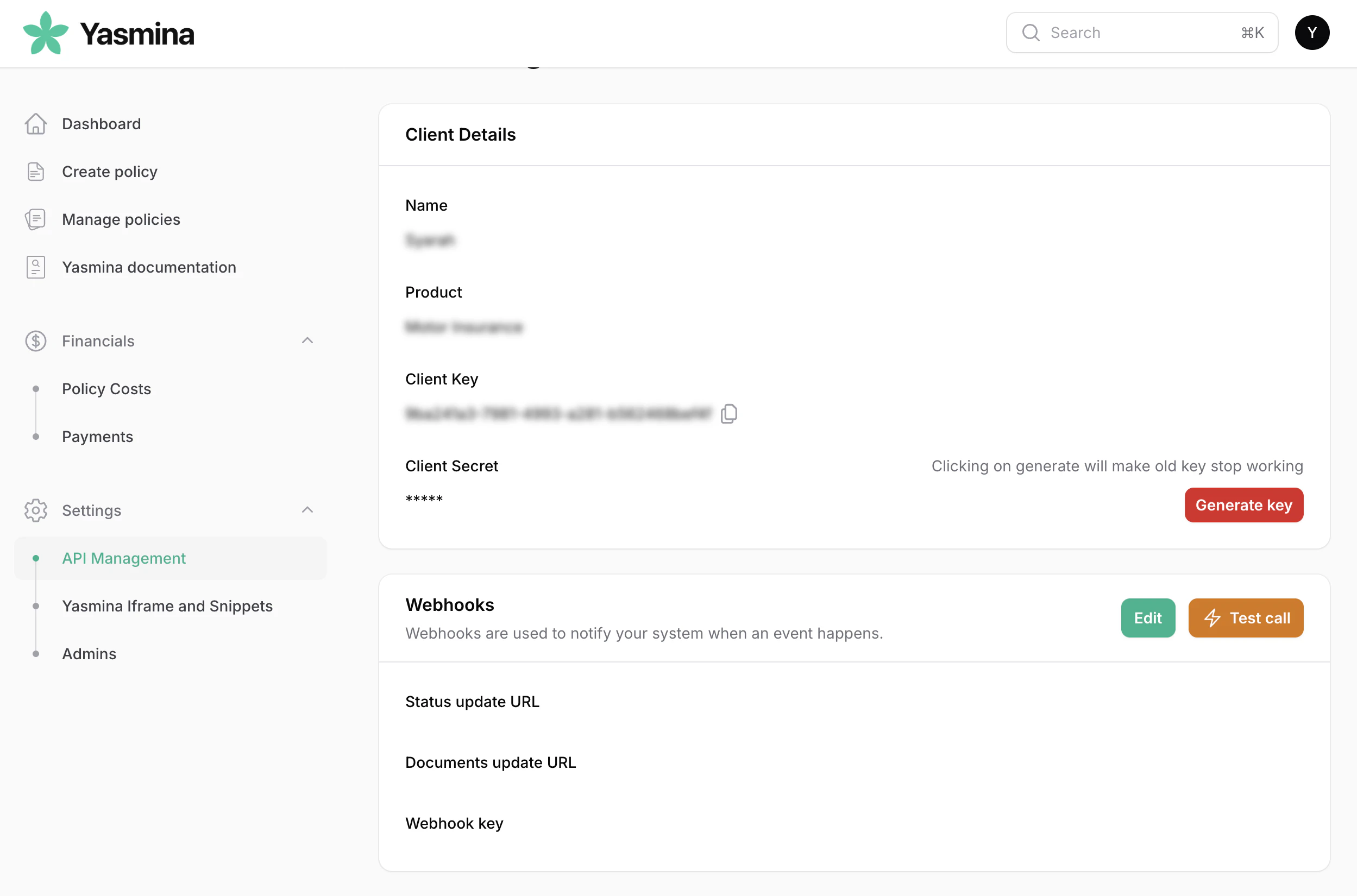Viewport: 1357px width, 896px height.
Task: Click the Webhooks section heading
Action: click(449, 605)
